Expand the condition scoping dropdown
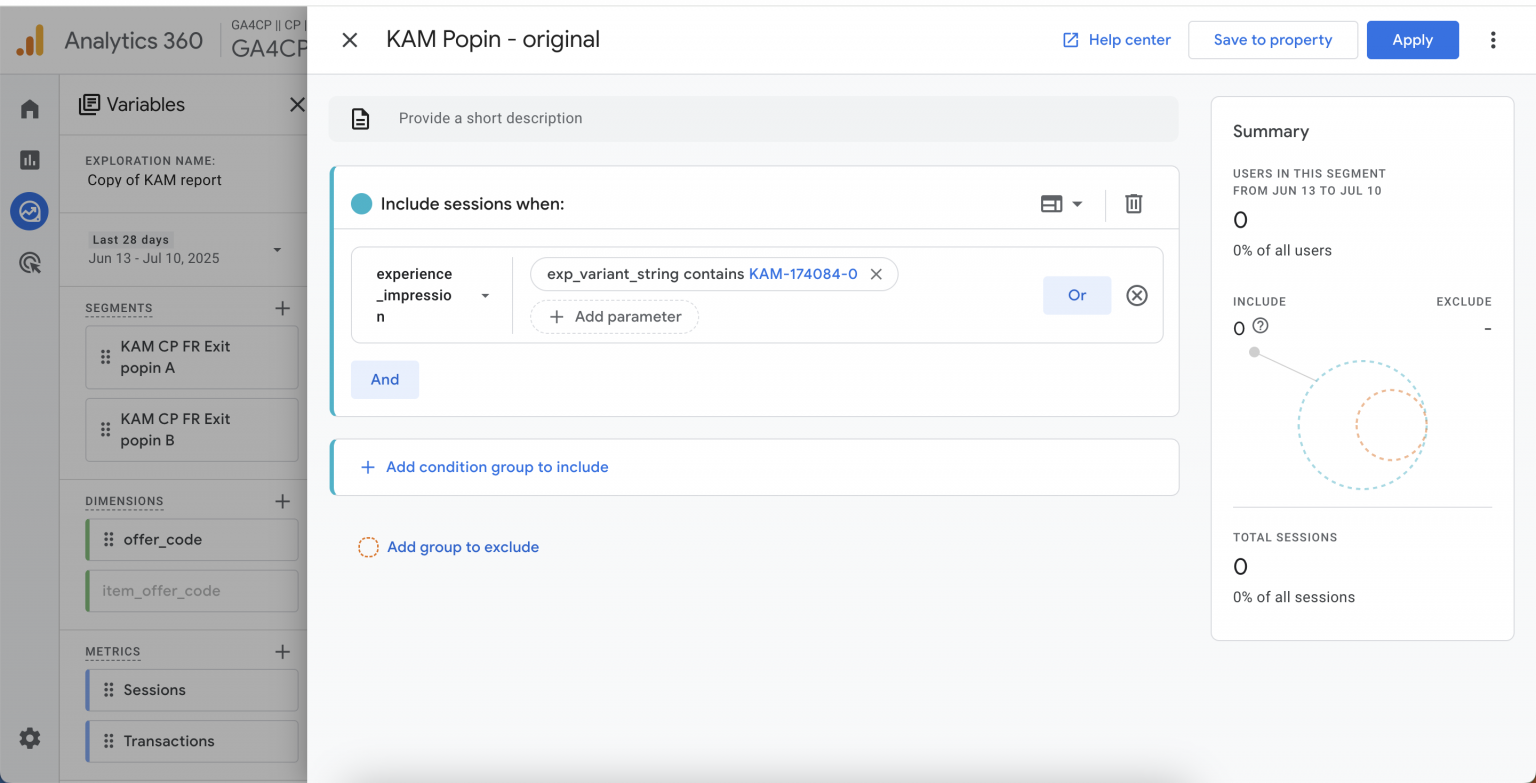 [x=1061, y=204]
